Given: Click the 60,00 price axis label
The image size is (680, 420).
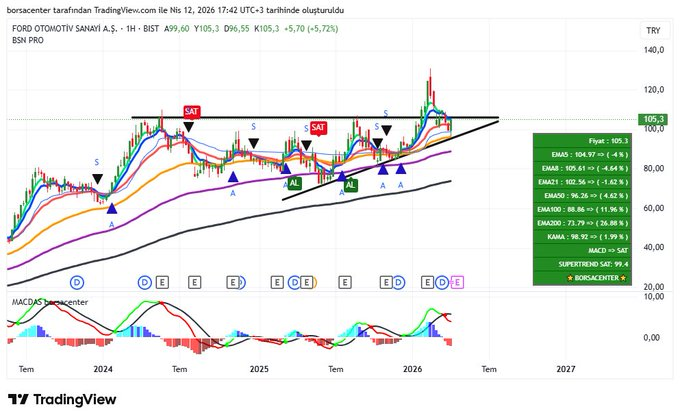Looking at the screenshot, I should tap(654, 208).
